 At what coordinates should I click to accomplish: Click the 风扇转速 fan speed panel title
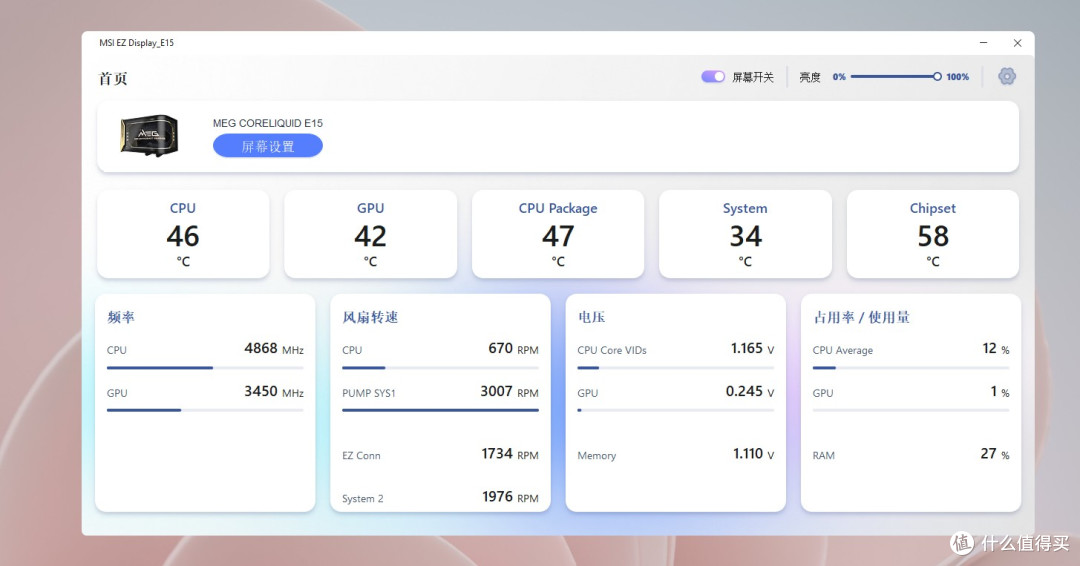coord(371,317)
